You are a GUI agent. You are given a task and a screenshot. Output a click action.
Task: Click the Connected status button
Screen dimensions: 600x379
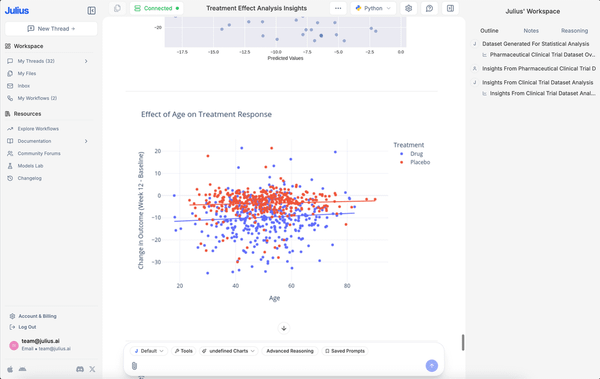(x=157, y=8)
